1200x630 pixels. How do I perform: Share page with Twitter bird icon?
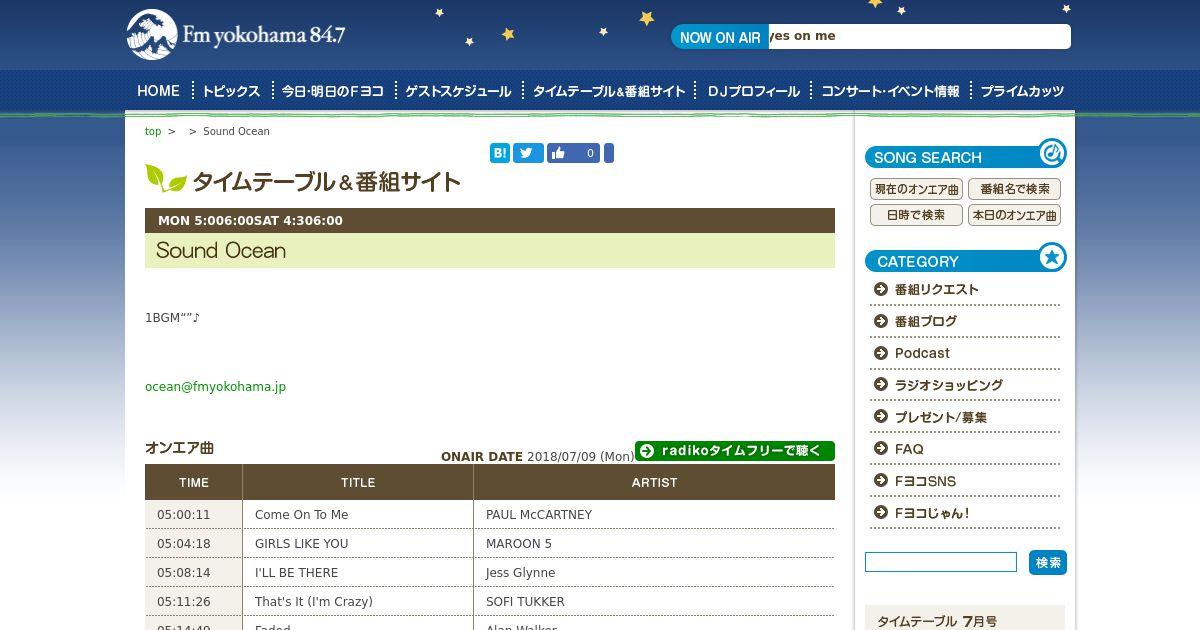tap(528, 153)
